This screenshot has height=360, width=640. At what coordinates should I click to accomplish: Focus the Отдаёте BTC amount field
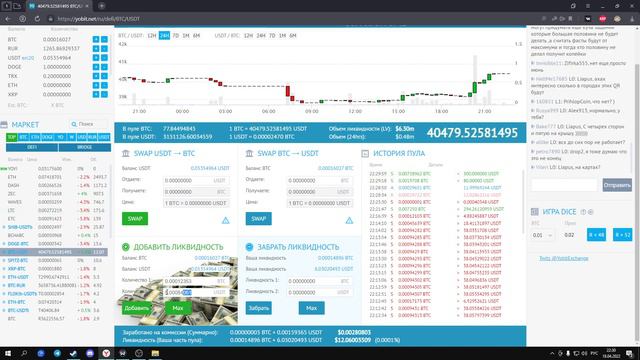click(x=320, y=180)
